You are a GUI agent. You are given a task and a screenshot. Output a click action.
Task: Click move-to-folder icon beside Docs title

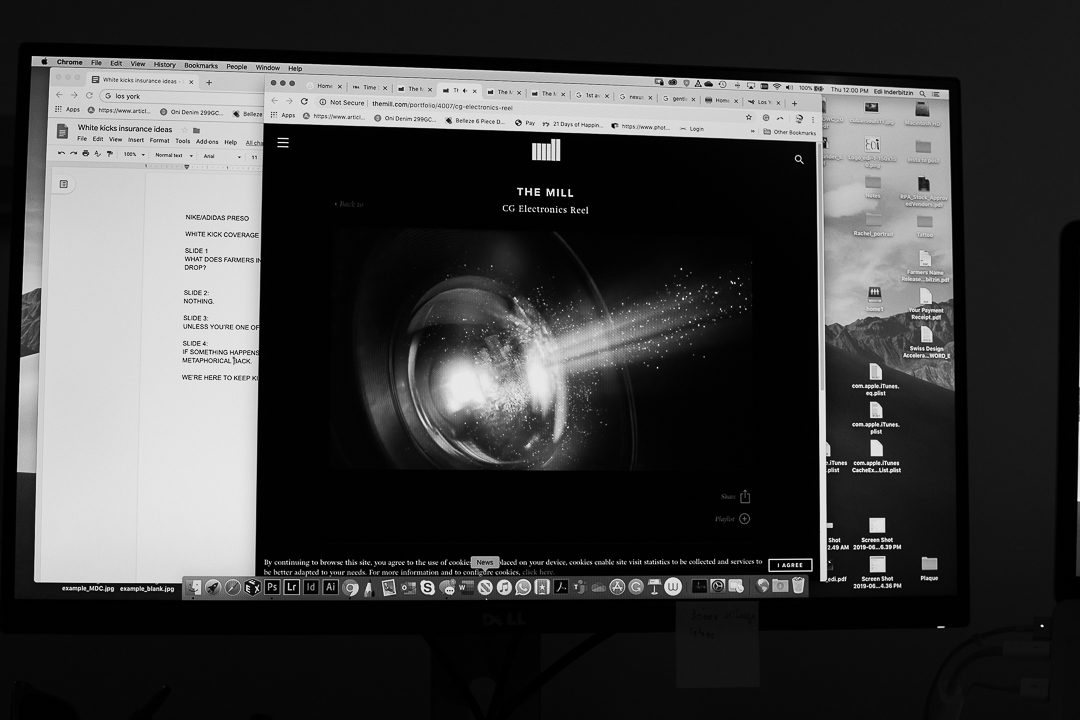coord(196,130)
